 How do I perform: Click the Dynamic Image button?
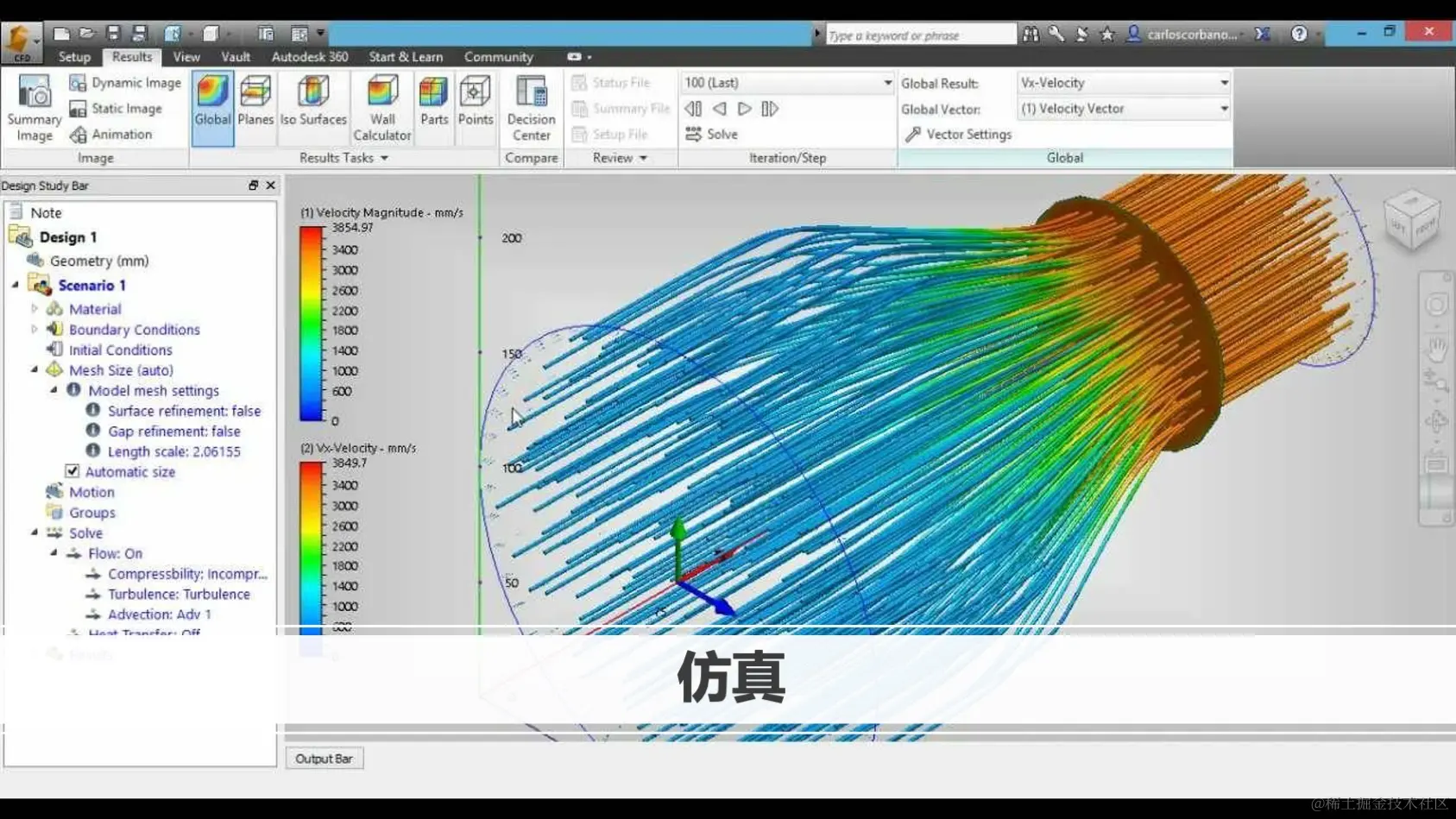tap(125, 83)
